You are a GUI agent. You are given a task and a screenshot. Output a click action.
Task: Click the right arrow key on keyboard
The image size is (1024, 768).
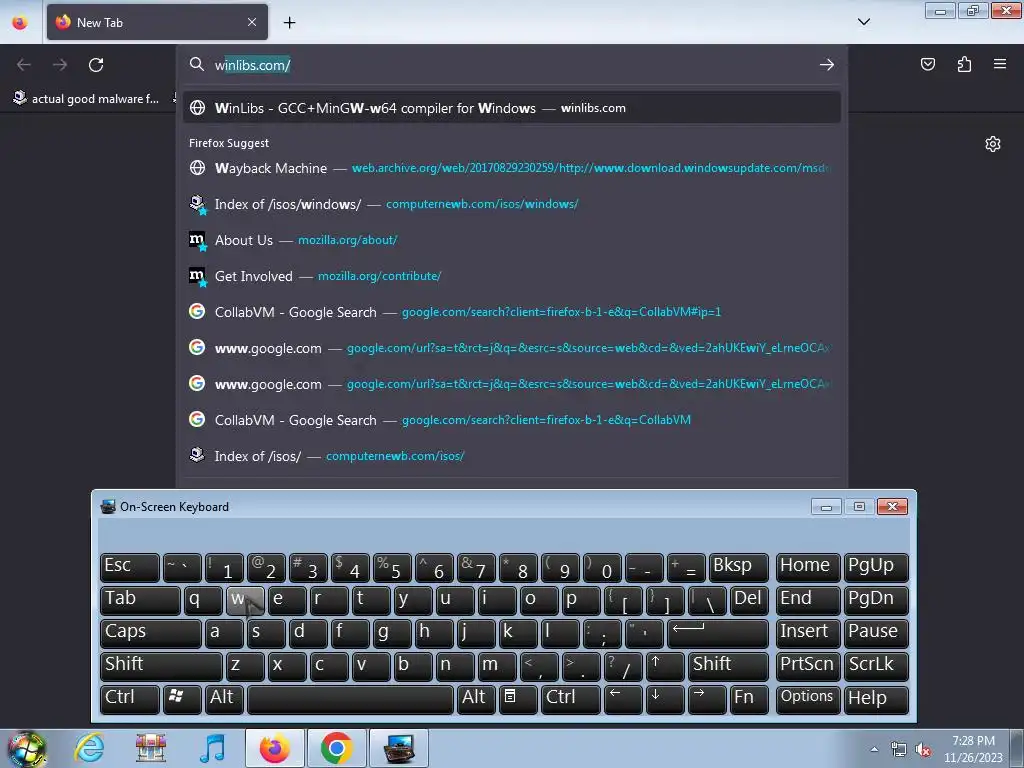[x=707, y=698]
